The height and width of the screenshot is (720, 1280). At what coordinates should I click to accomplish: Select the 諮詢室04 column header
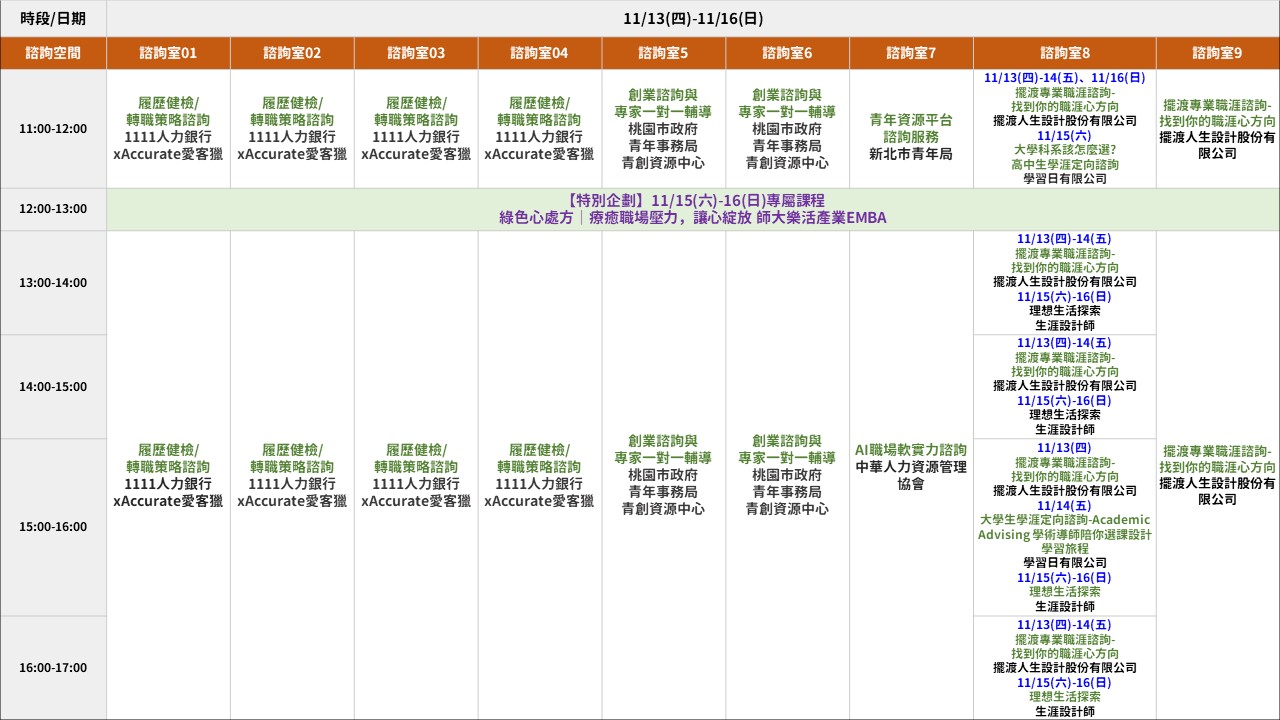pos(539,53)
